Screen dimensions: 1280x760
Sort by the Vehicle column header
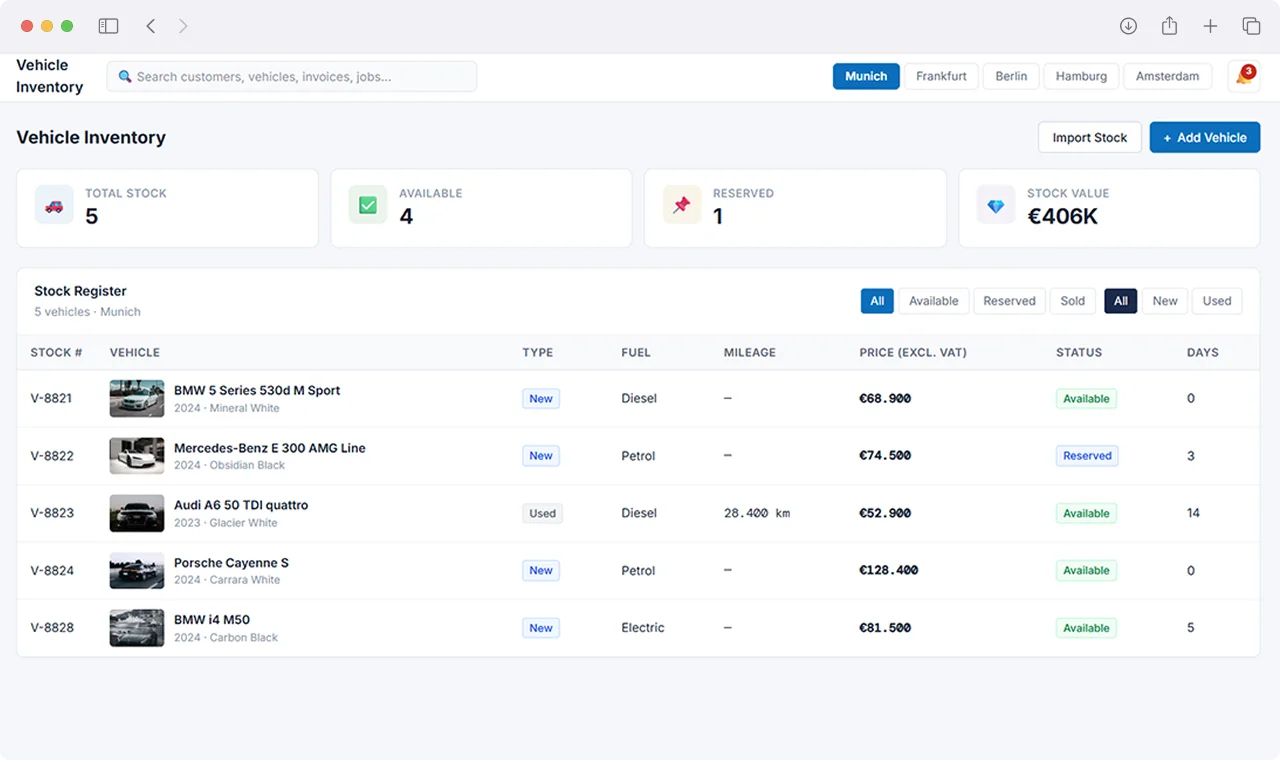(135, 352)
